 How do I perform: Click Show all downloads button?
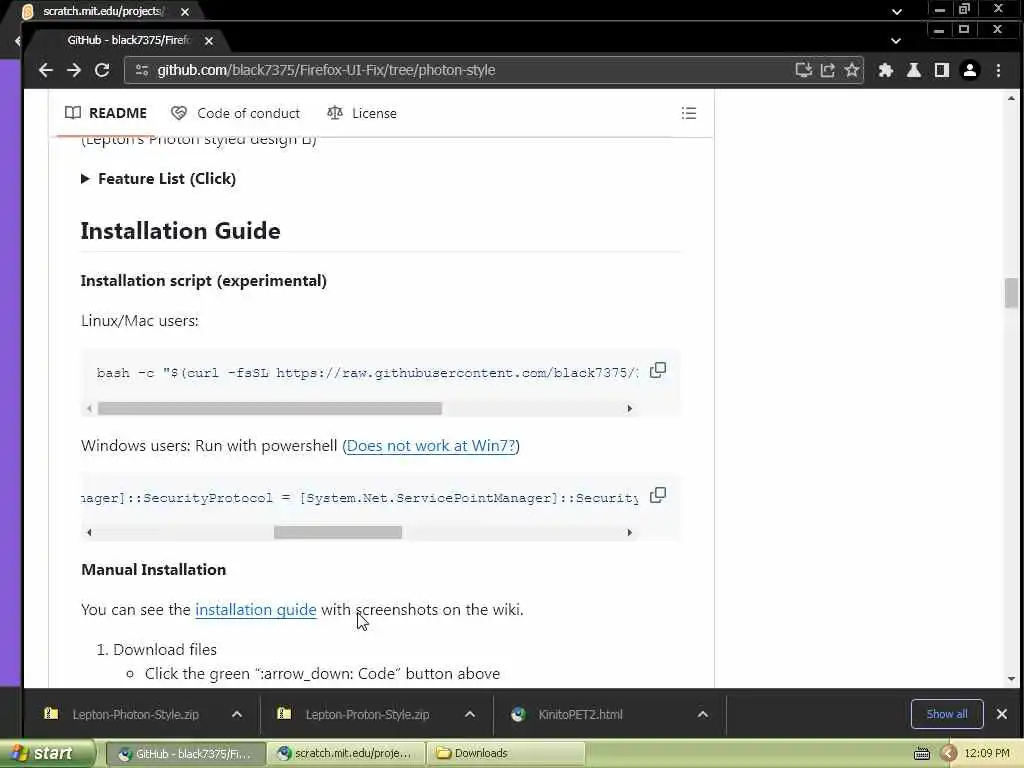coord(947,714)
